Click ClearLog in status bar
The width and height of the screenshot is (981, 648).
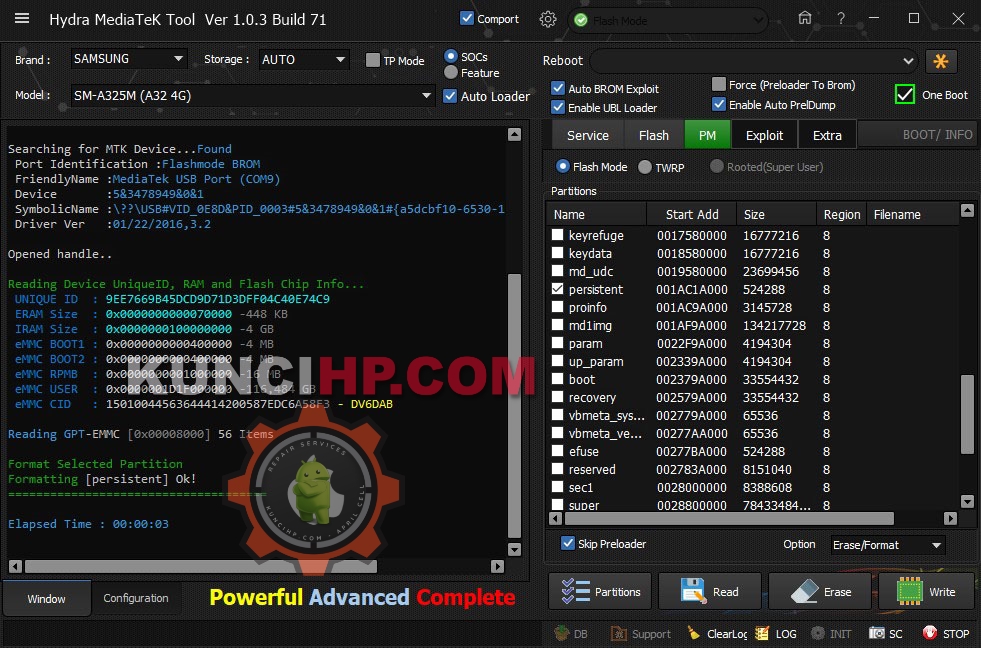click(x=717, y=634)
